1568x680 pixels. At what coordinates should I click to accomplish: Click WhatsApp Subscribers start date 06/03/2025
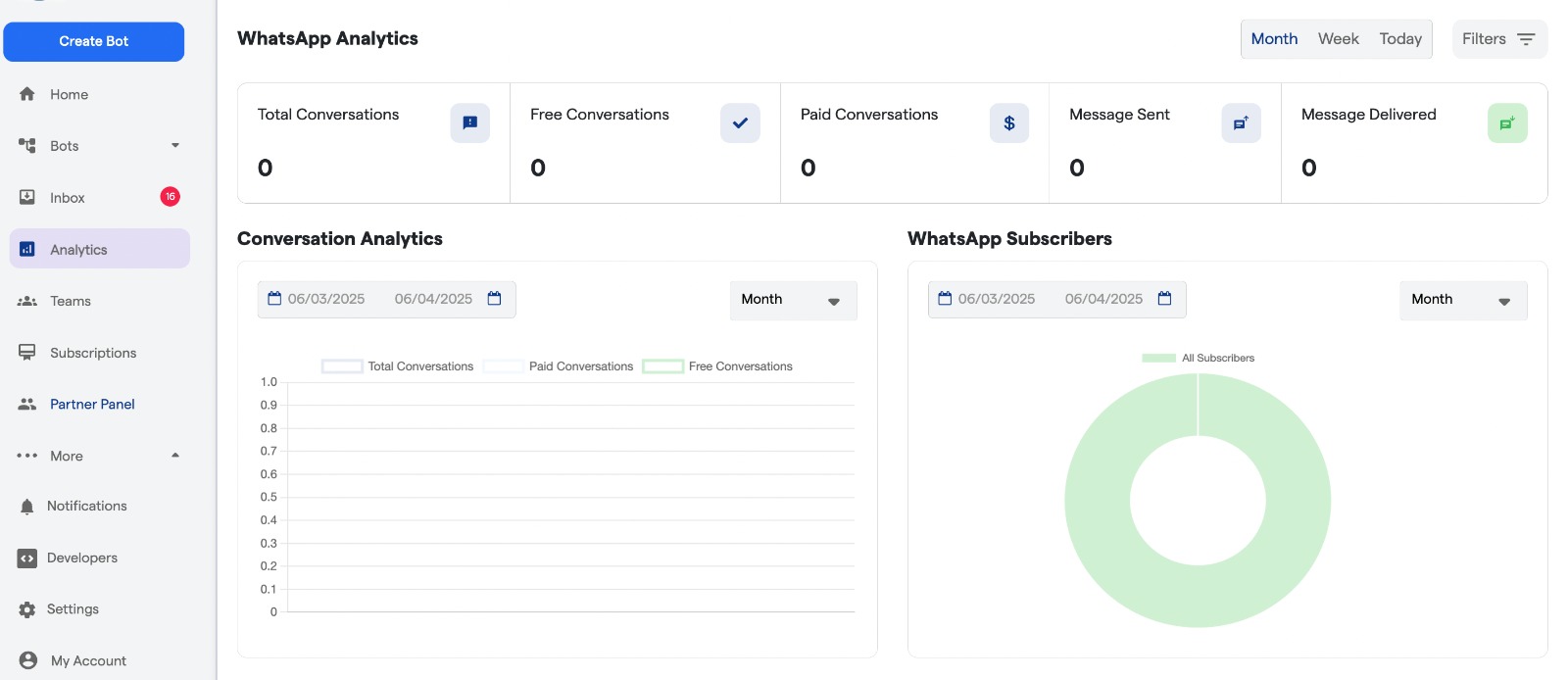pyautogui.click(x=997, y=299)
